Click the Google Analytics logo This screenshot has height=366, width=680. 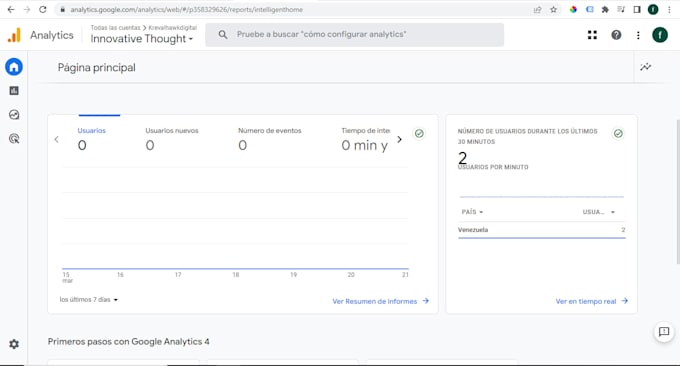pyautogui.click(x=14, y=35)
